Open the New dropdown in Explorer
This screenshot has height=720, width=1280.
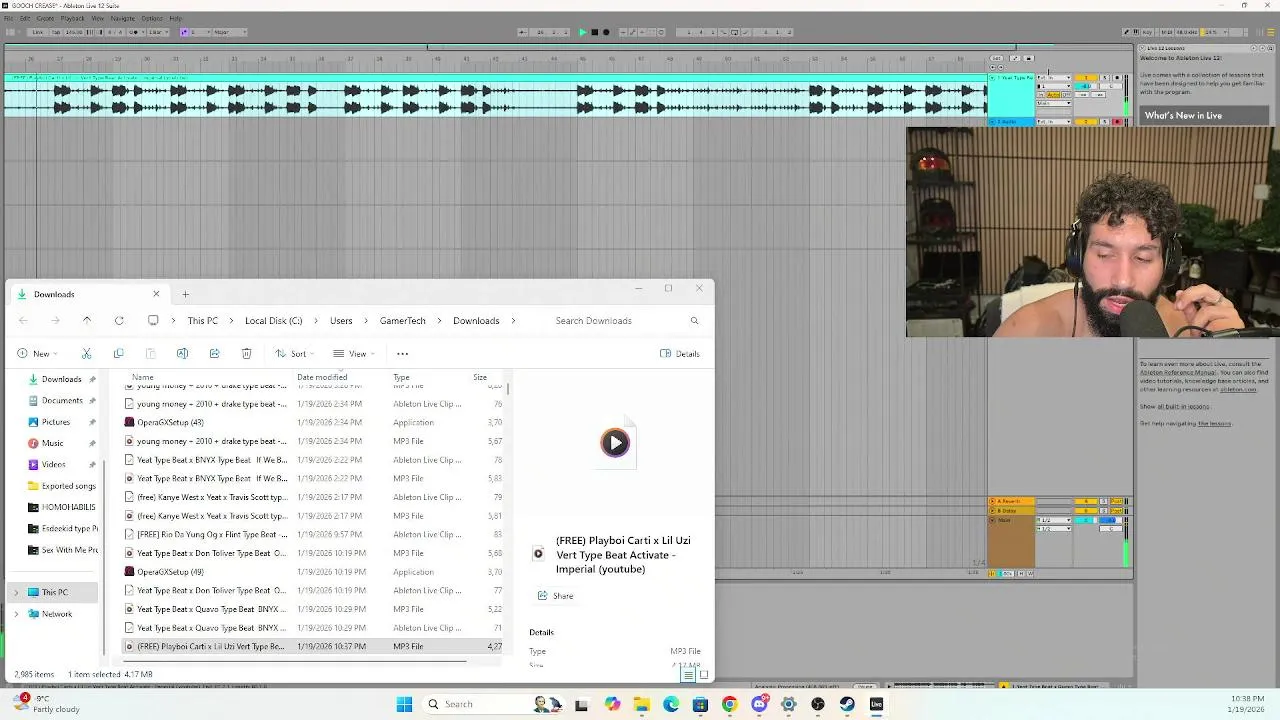[x=36, y=353]
